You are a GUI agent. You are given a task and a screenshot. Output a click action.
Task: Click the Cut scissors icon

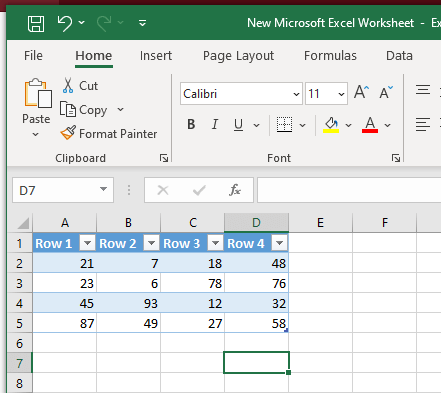point(68,86)
